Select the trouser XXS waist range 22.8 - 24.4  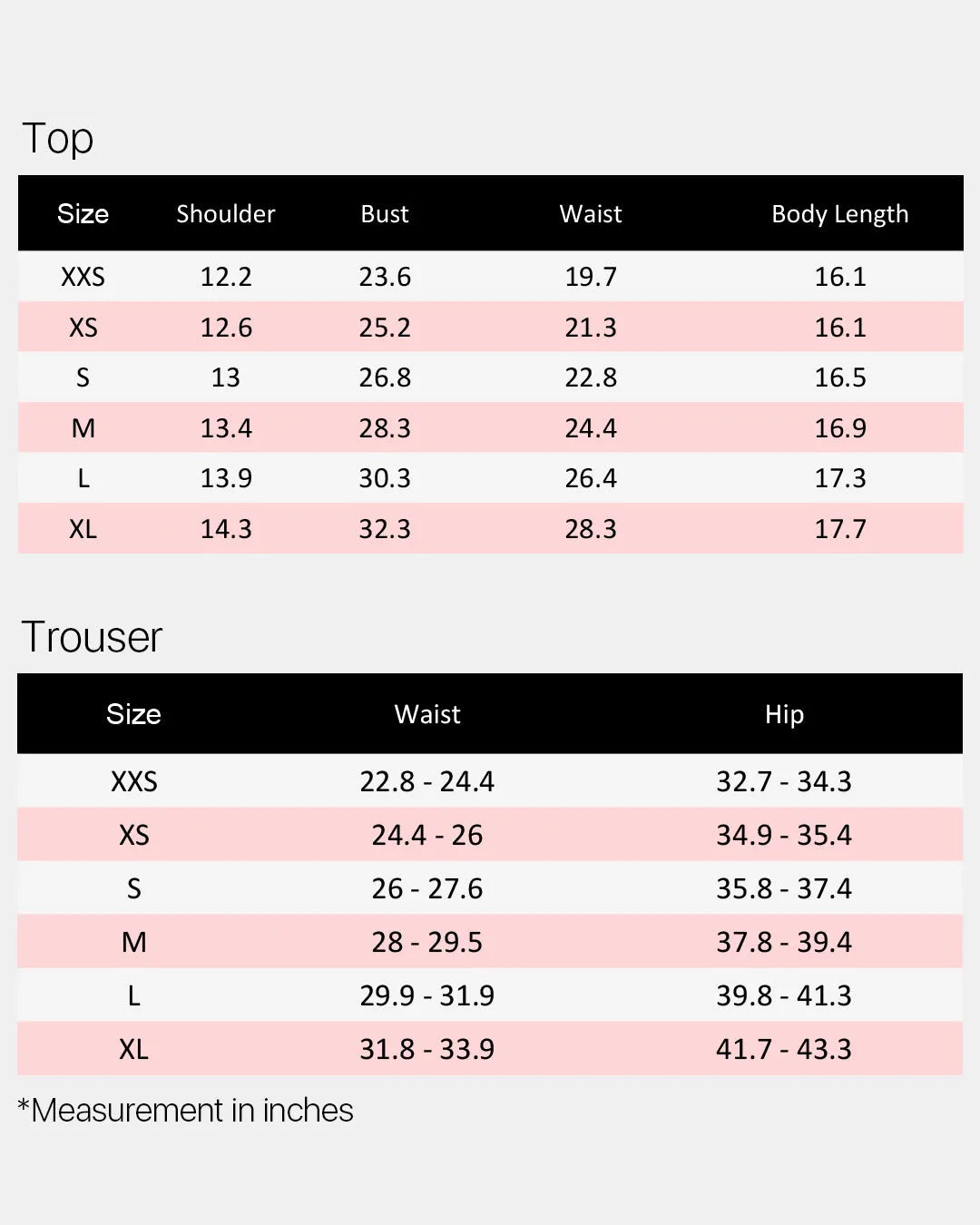coord(427,781)
